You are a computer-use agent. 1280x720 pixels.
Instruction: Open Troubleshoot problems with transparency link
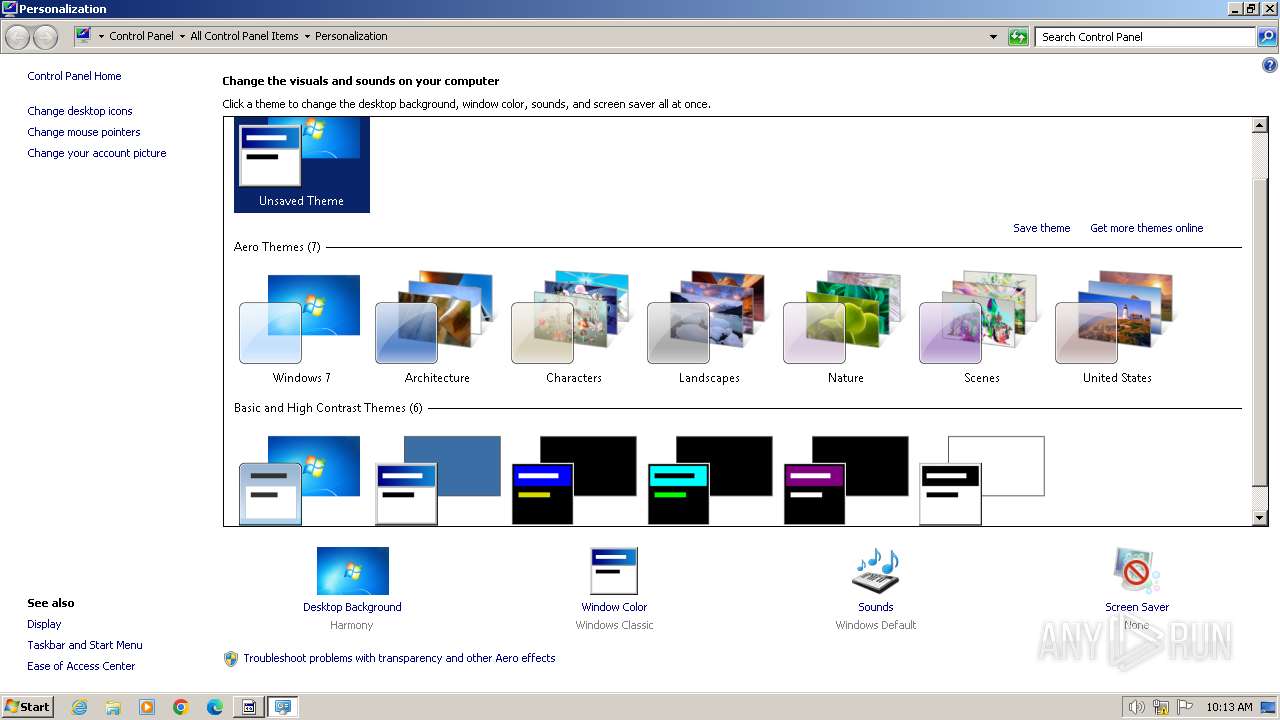coord(399,658)
